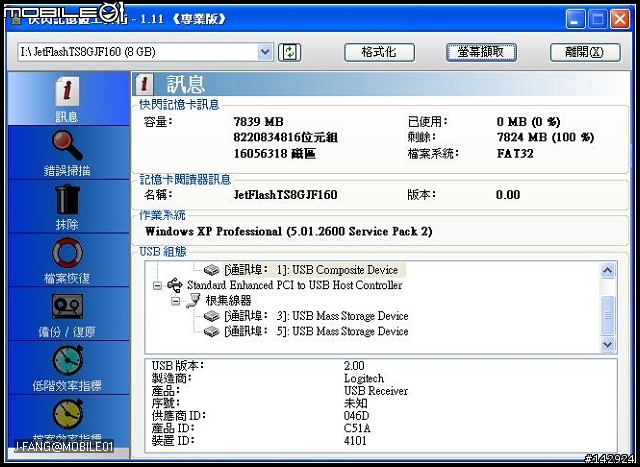Click the USB tree scrollbar thumb

pos(608,315)
